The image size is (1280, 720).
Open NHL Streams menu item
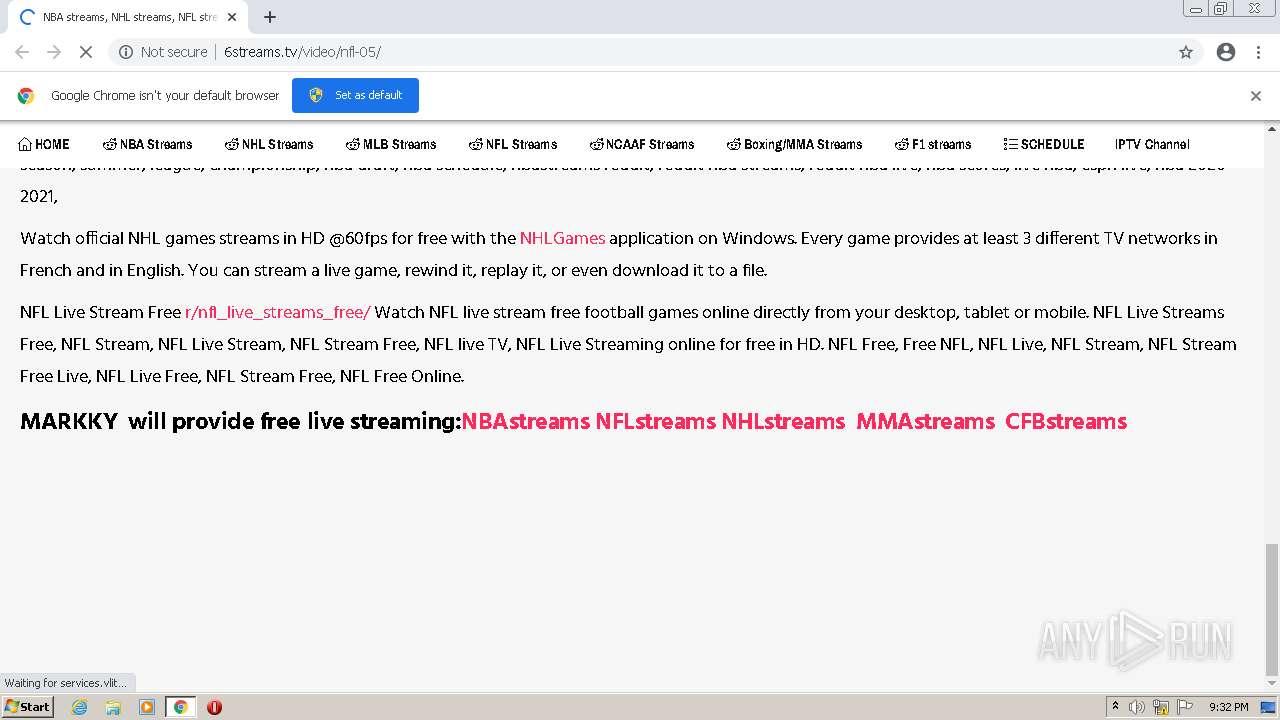coord(269,144)
